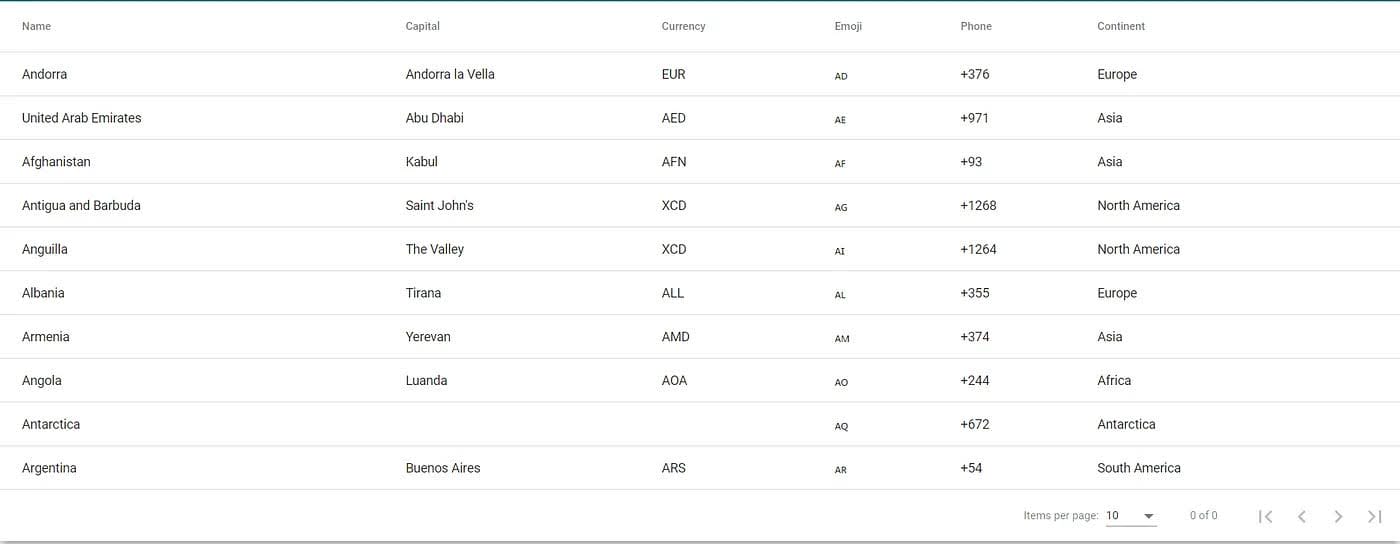Click the Buenos Aires capital cell
1400x544 pixels.
(443, 468)
